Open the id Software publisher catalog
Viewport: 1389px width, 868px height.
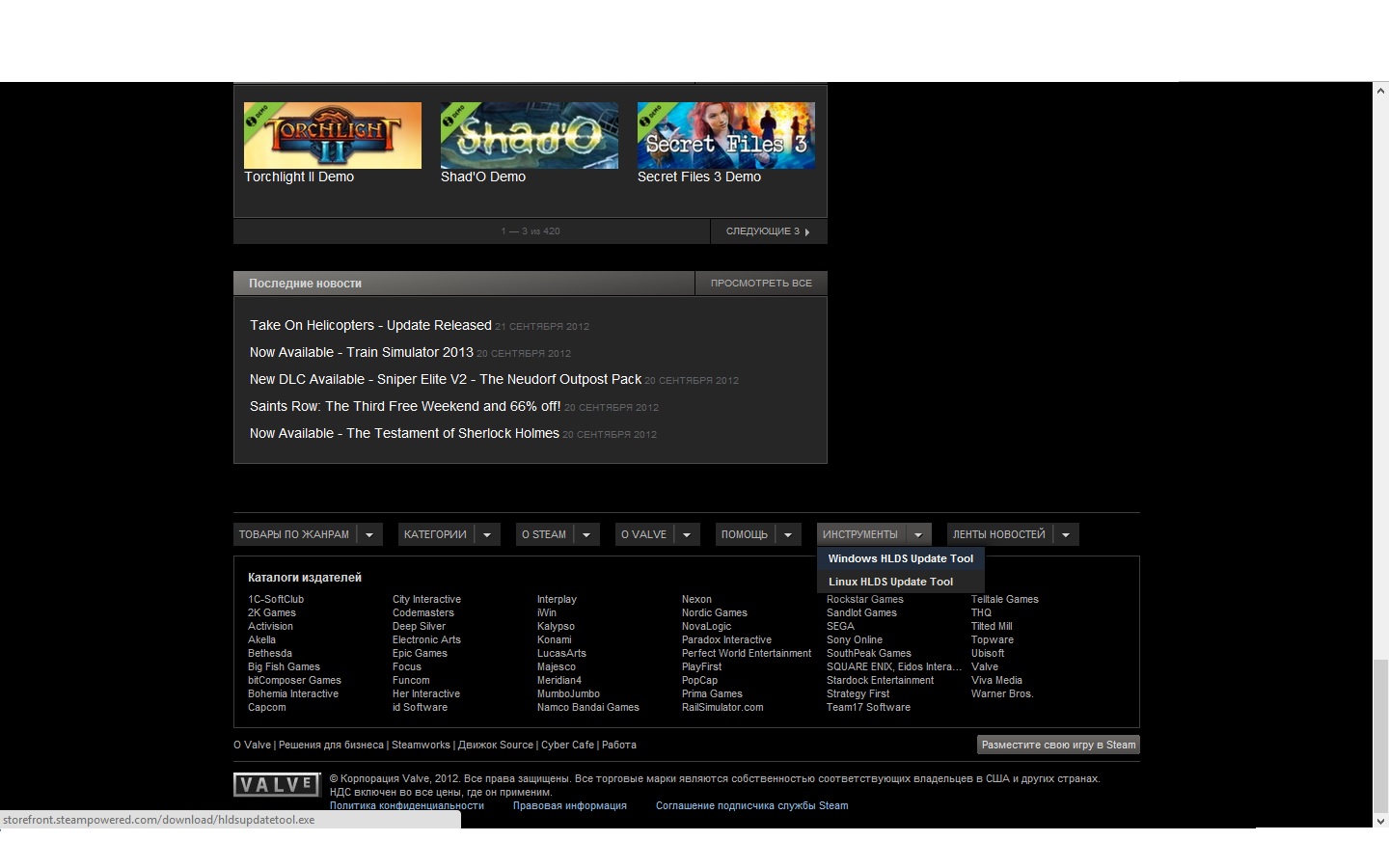[x=420, y=707]
